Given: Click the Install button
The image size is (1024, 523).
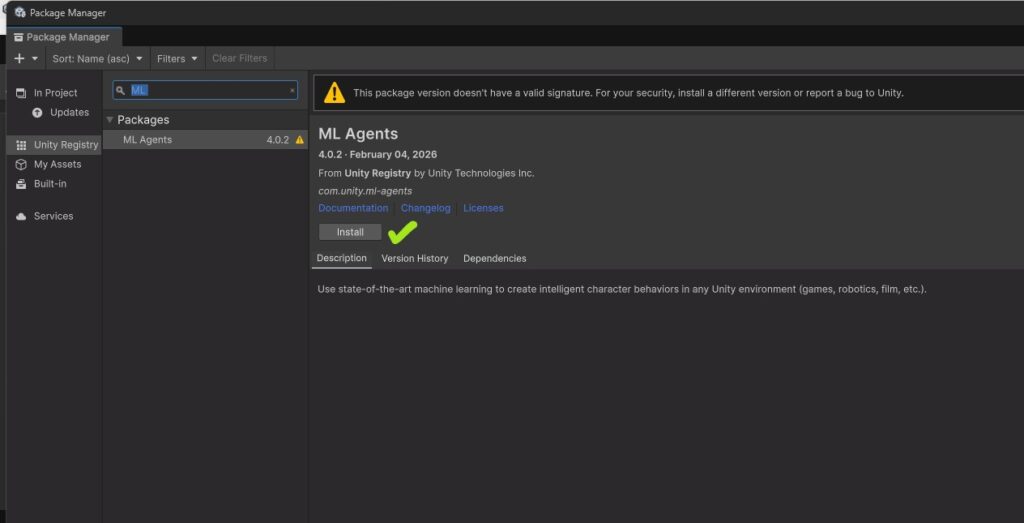Looking at the screenshot, I should click(x=350, y=232).
